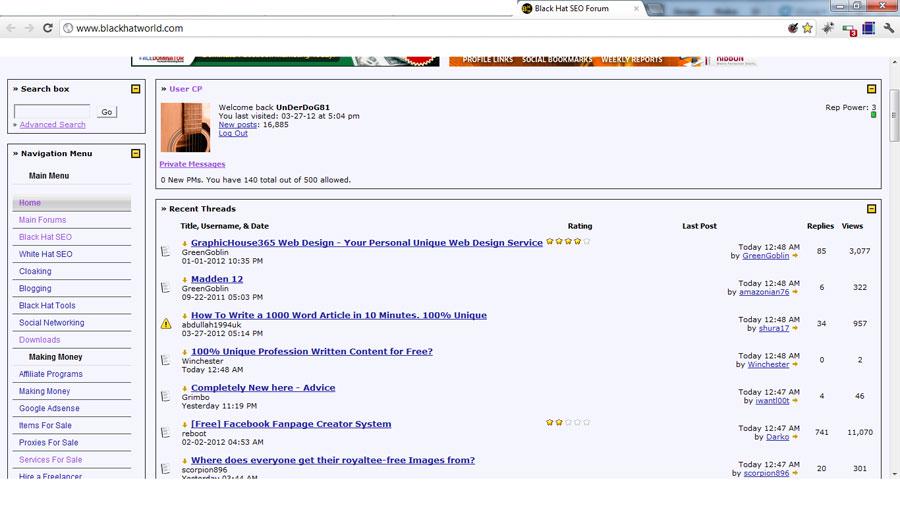This screenshot has height=506, width=900.
Task: Open the royaltee-free Images thread
Action: pyautogui.click(x=333, y=460)
